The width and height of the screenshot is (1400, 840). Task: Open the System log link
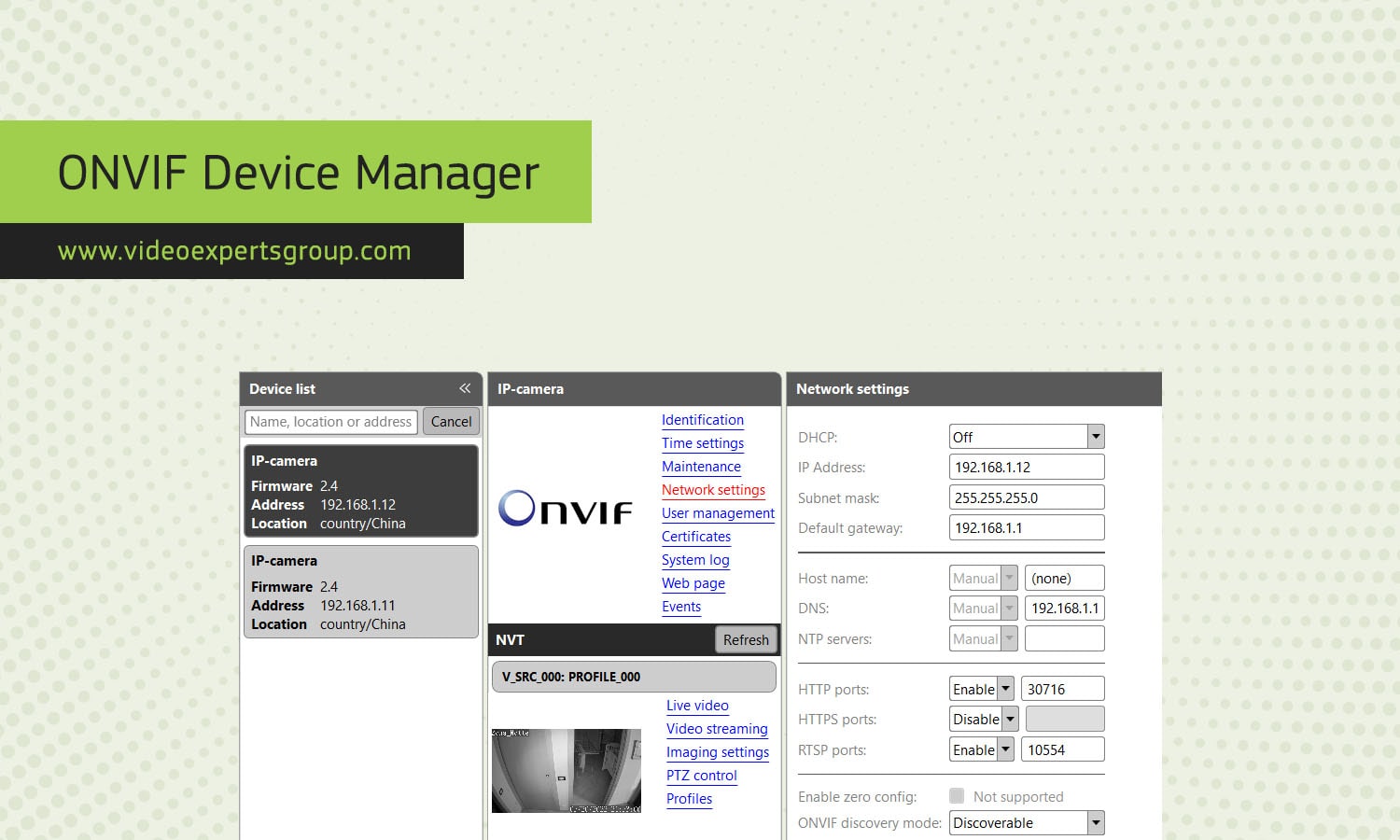(x=695, y=560)
